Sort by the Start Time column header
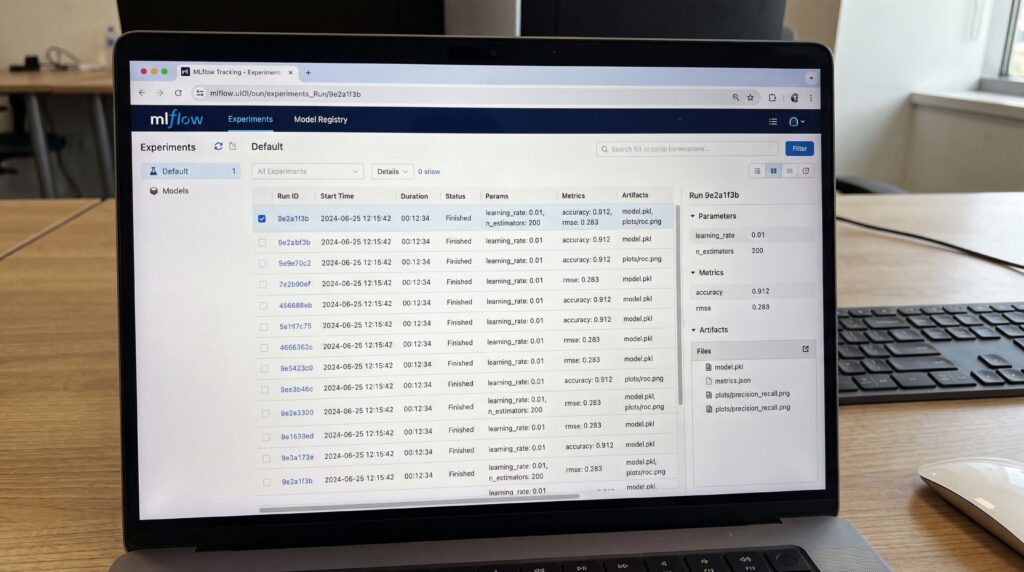The image size is (1024, 572). pos(337,196)
